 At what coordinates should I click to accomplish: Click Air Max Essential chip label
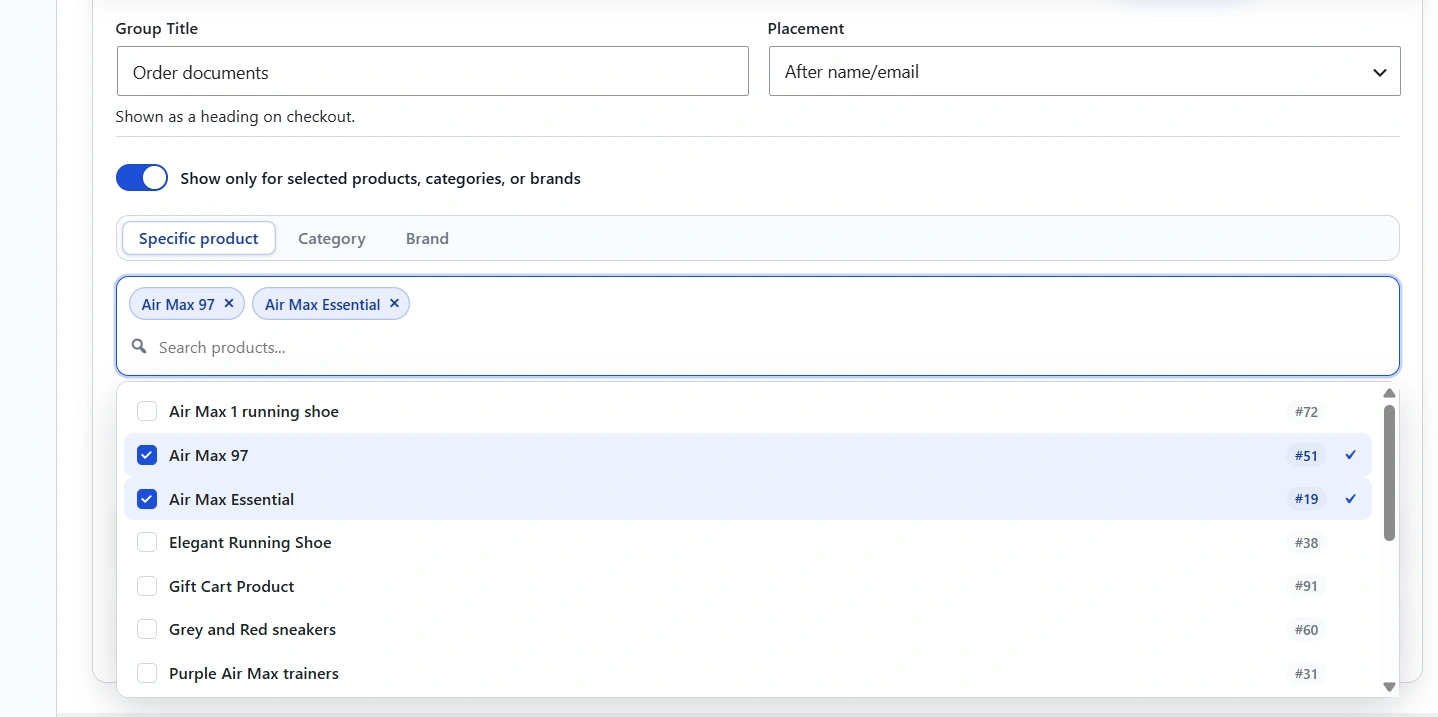click(x=322, y=304)
